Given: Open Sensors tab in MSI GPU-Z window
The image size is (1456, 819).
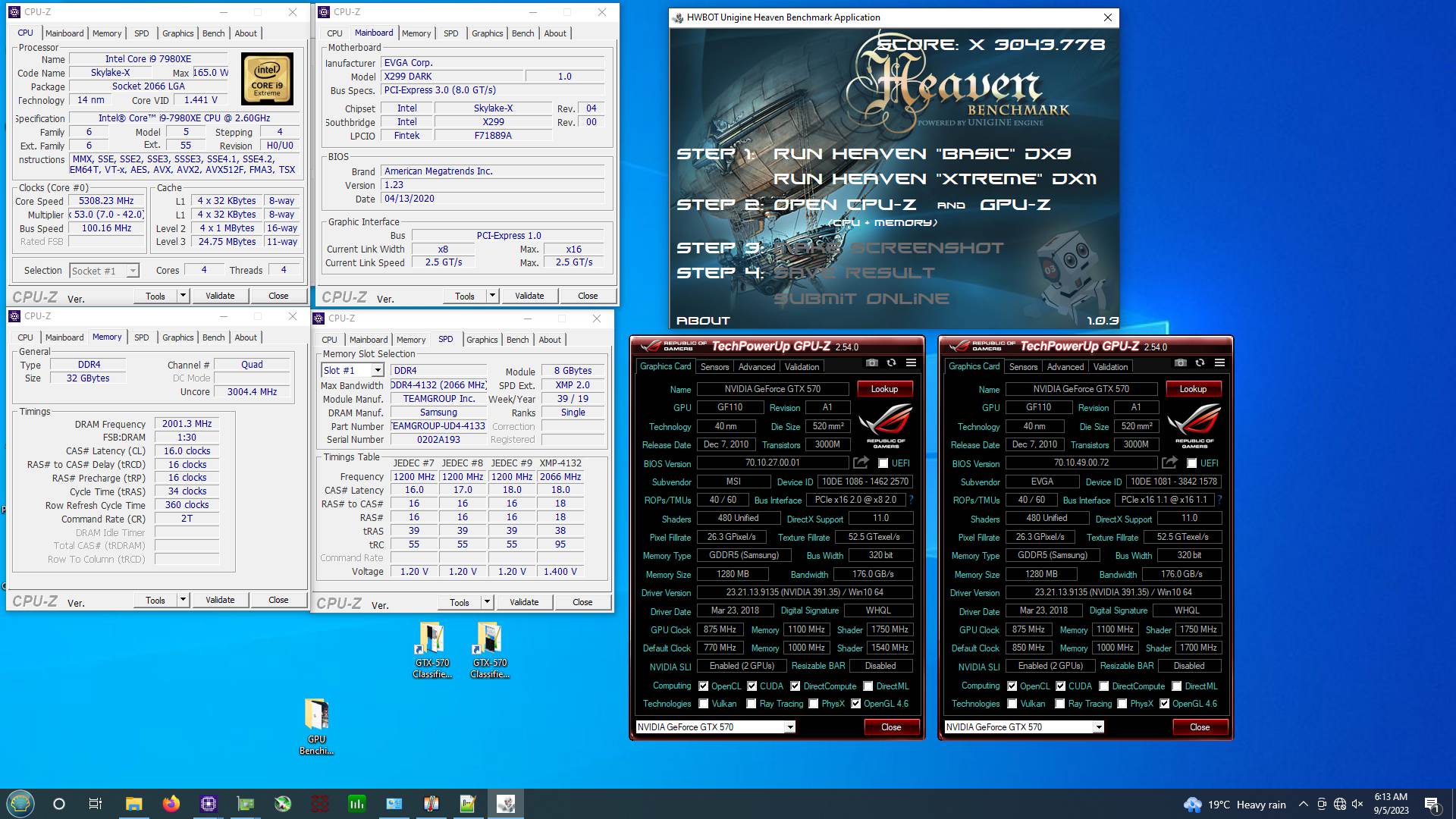Looking at the screenshot, I should (714, 367).
